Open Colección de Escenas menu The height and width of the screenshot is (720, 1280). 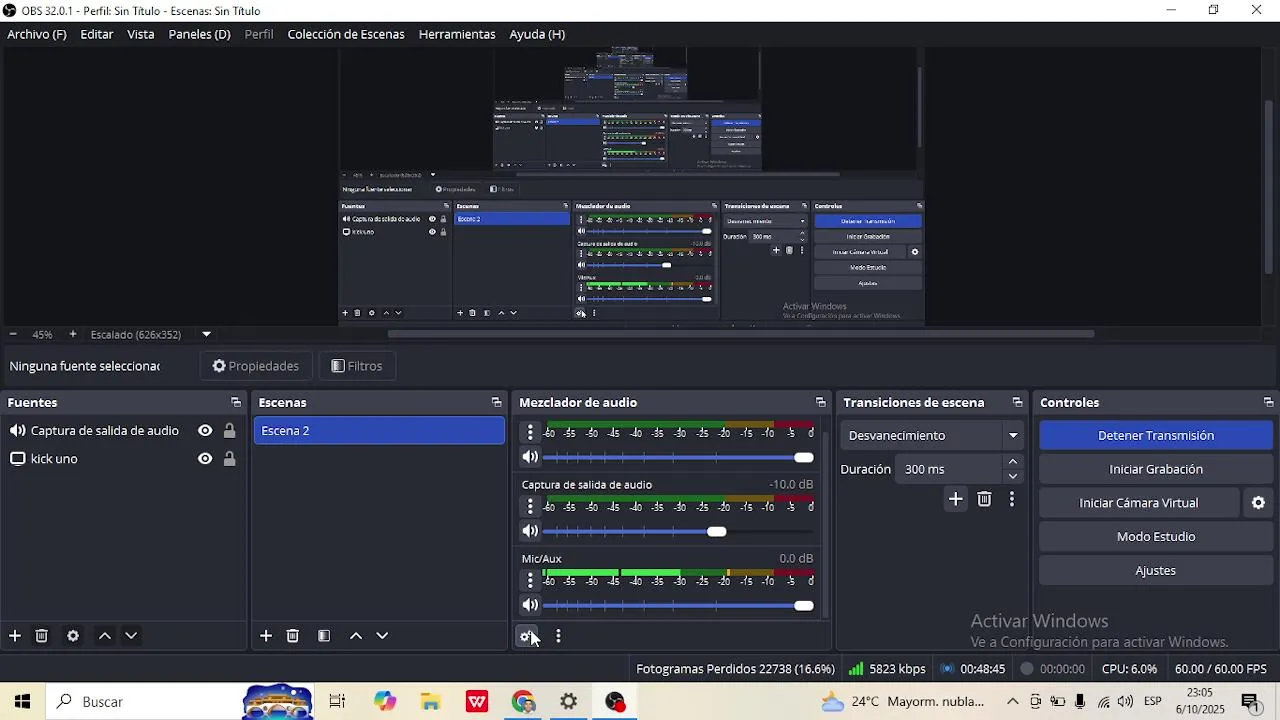346,34
